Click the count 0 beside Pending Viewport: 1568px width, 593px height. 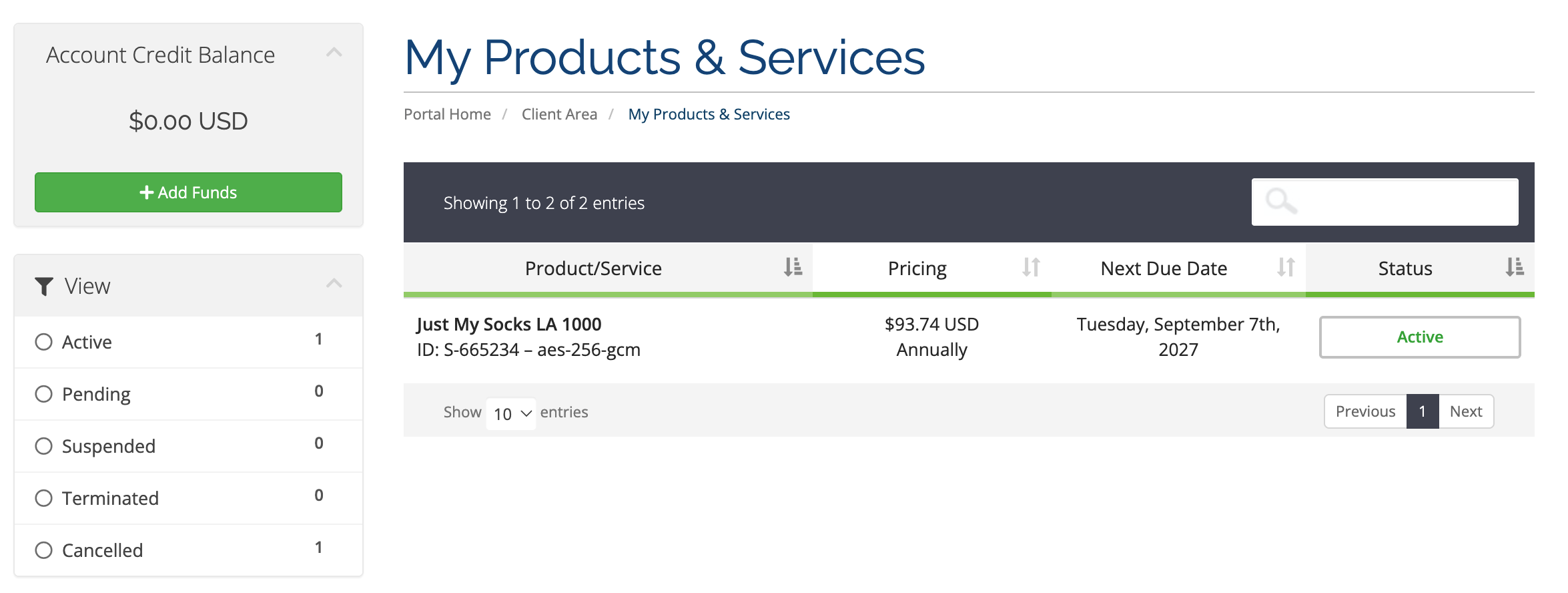pos(319,391)
